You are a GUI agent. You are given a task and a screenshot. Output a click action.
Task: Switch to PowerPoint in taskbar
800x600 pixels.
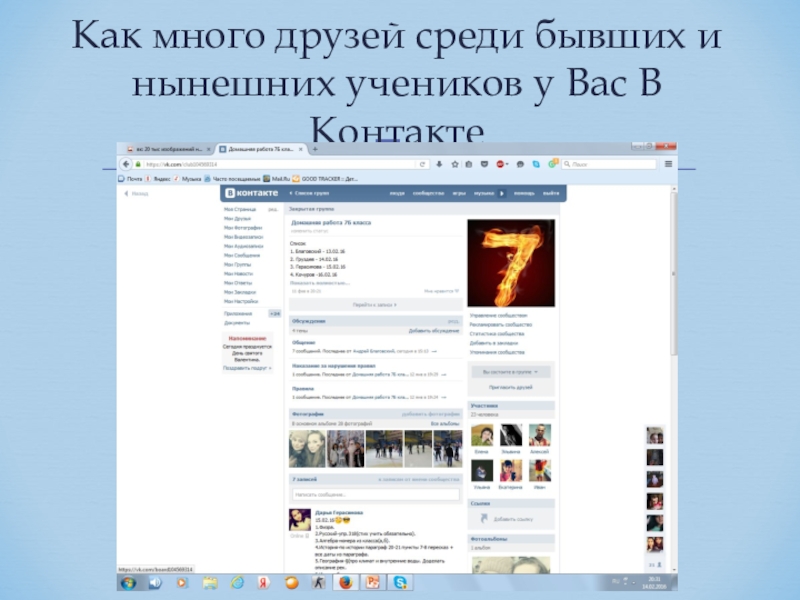[x=372, y=583]
